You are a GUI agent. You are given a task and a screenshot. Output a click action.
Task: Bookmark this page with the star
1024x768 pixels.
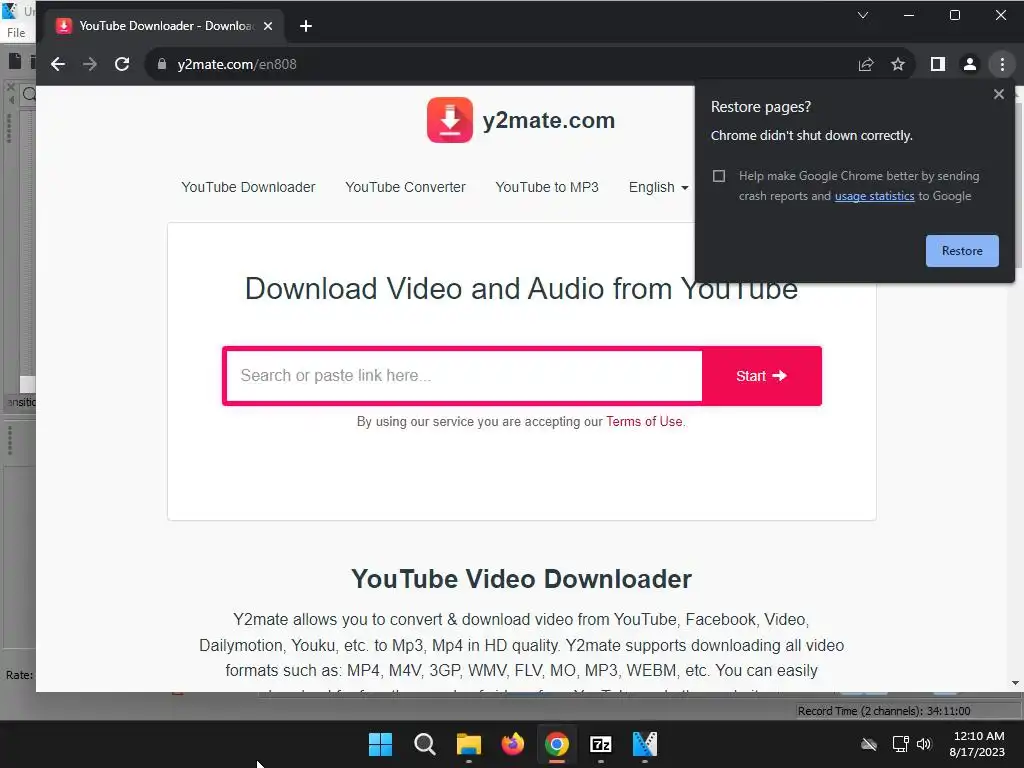[x=898, y=64]
